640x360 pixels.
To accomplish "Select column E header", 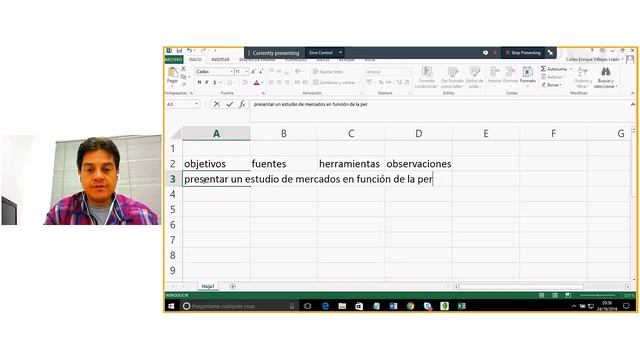I will [486, 133].
